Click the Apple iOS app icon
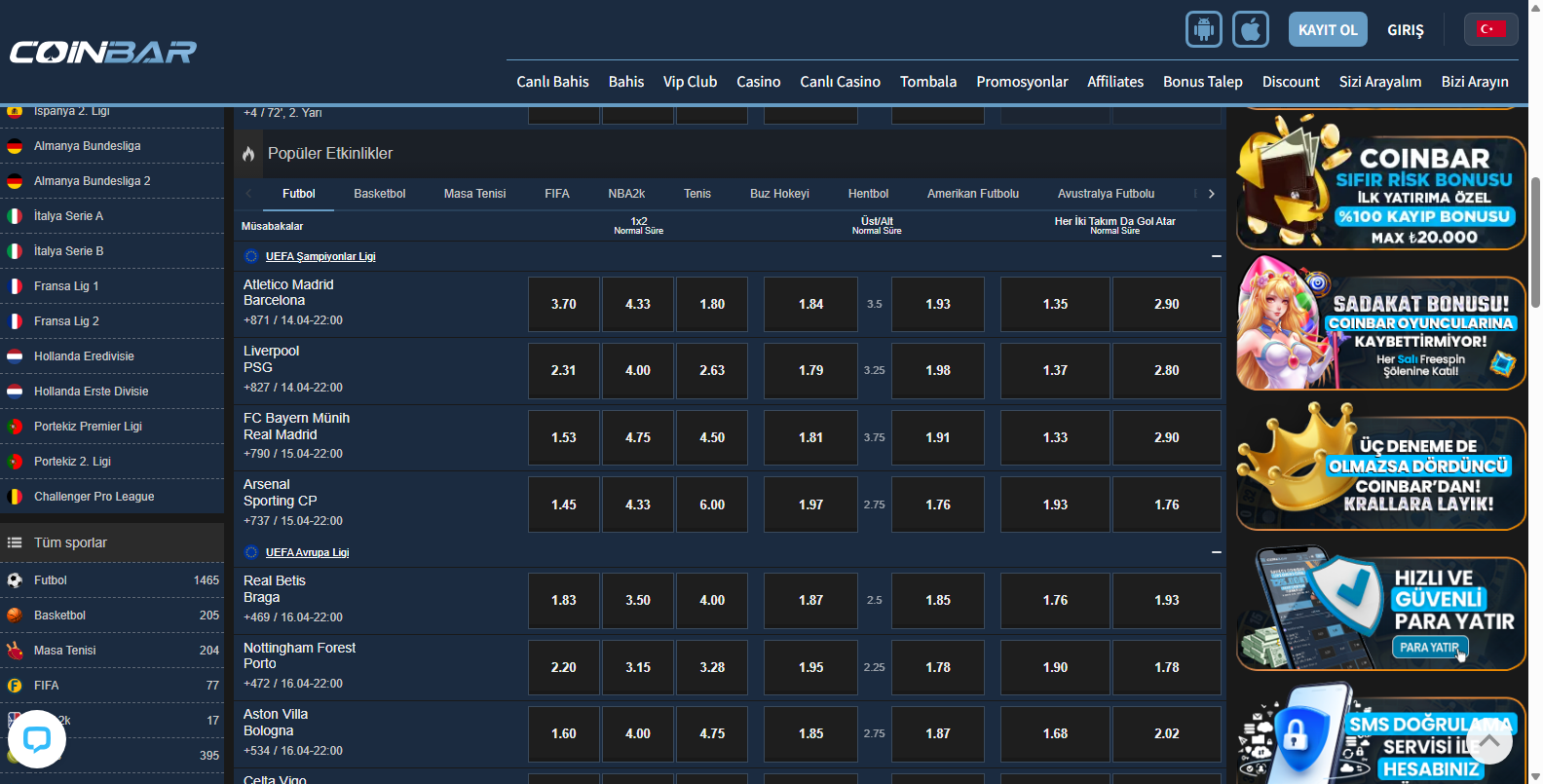The width and height of the screenshot is (1543, 784). 1250,29
